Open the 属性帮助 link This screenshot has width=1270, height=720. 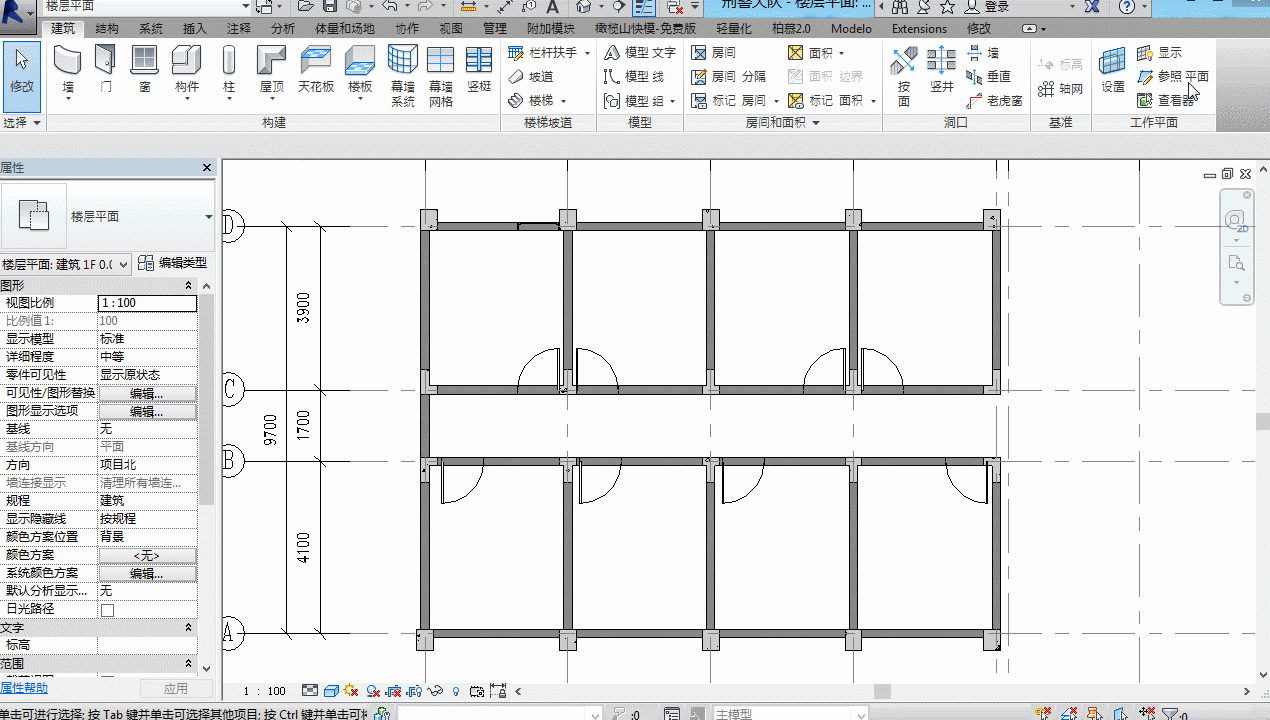24,688
